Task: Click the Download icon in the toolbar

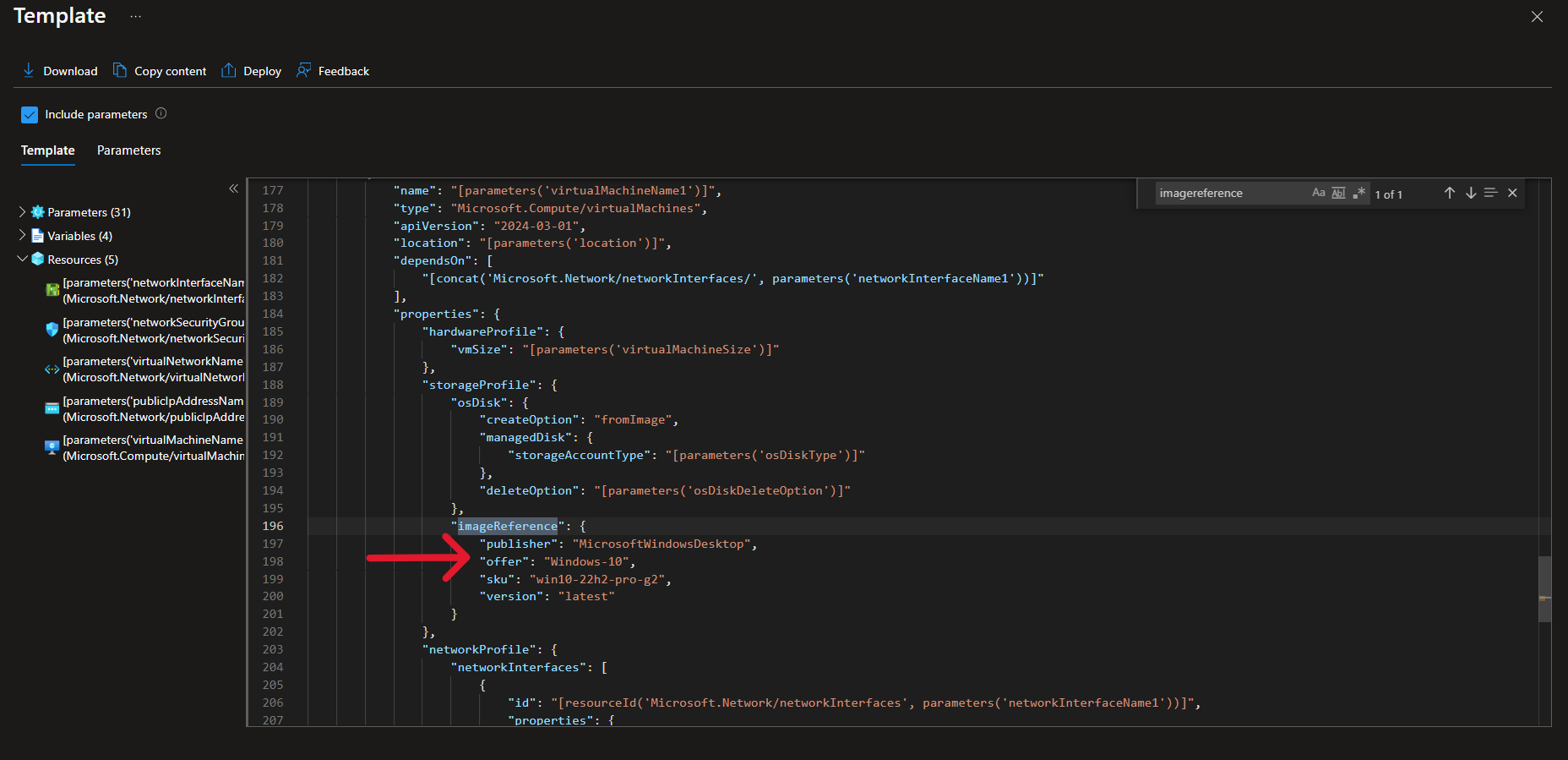Action: (x=29, y=70)
